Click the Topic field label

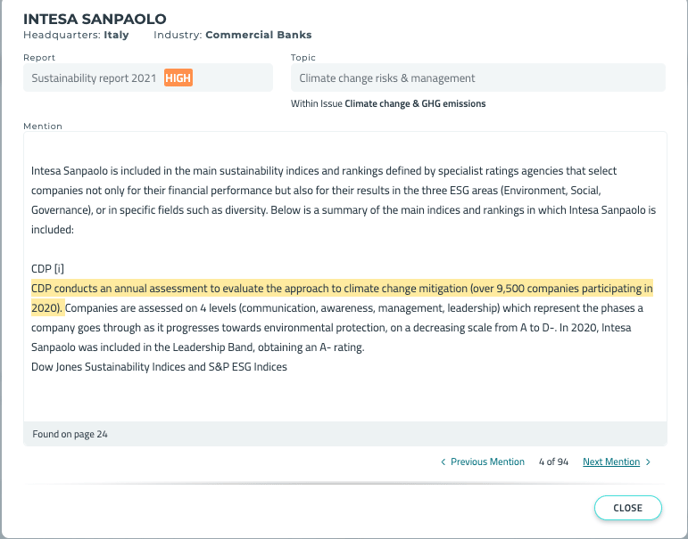coord(303,57)
